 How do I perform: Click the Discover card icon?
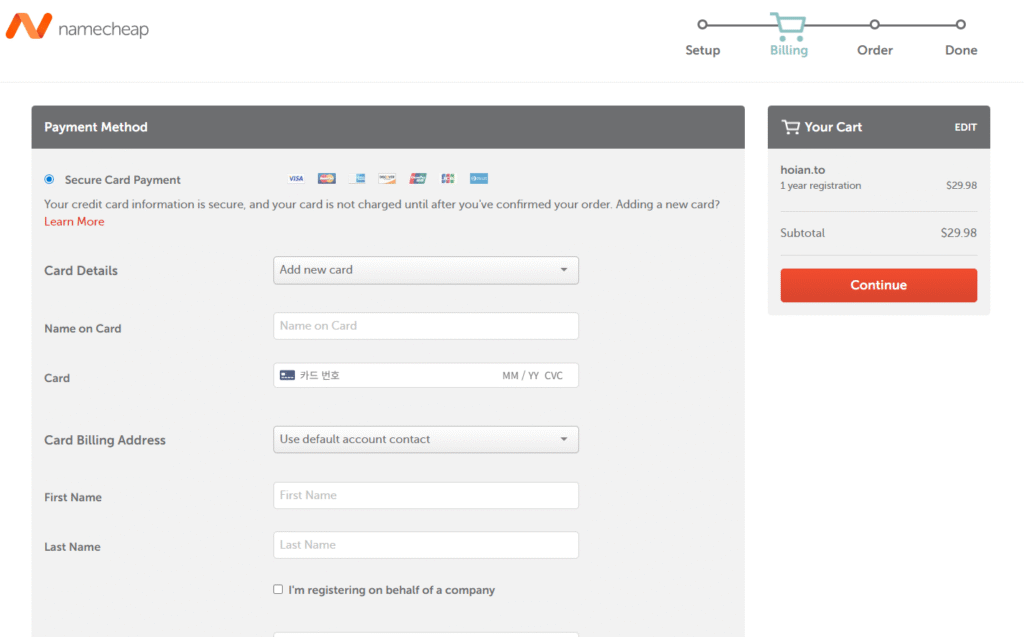pos(387,179)
